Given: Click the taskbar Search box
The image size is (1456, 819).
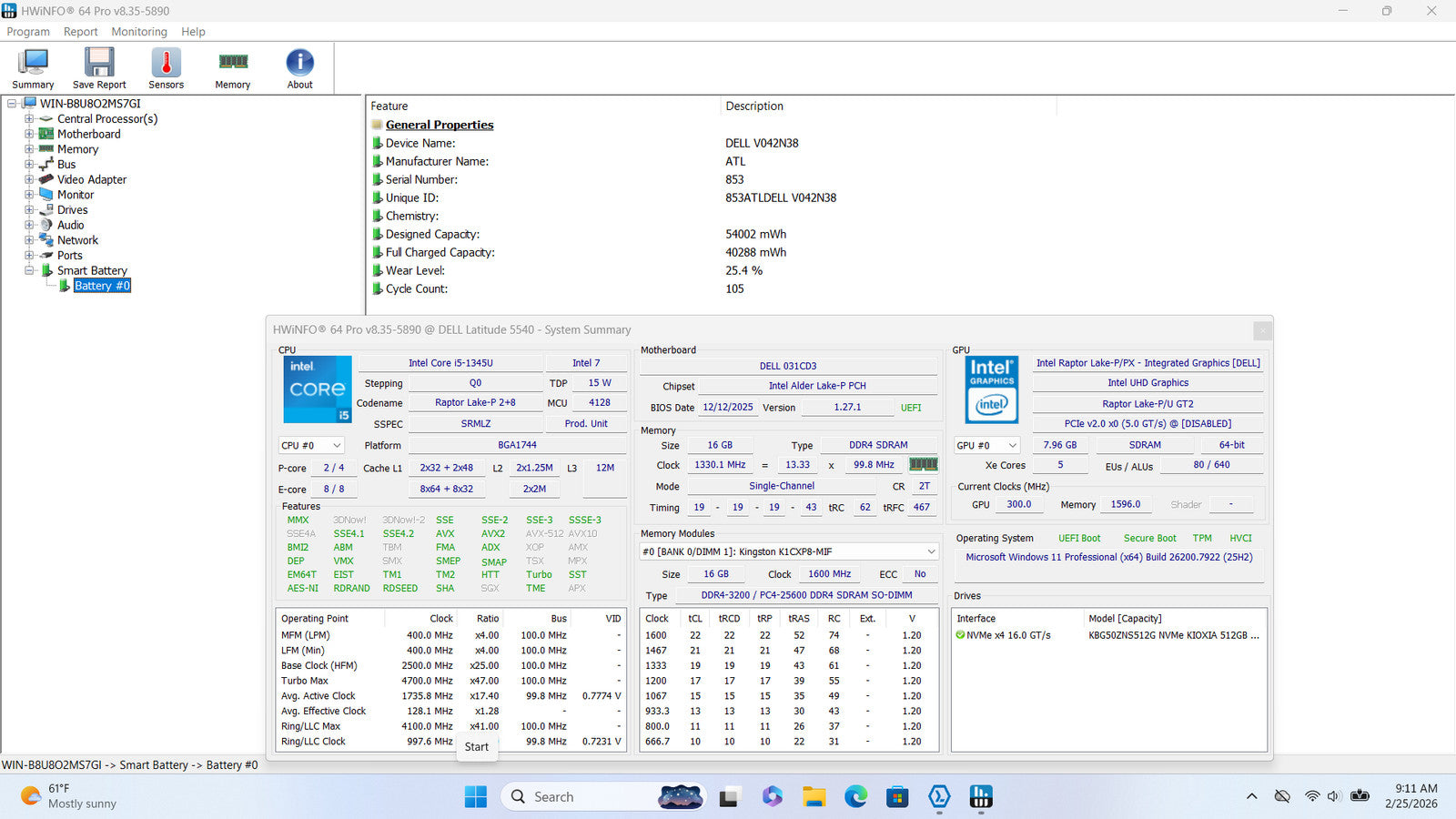Looking at the screenshot, I should point(582,797).
